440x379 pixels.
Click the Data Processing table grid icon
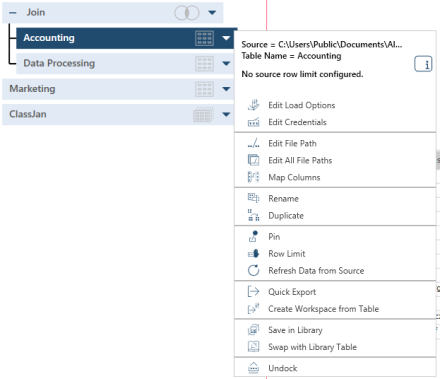(x=204, y=64)
